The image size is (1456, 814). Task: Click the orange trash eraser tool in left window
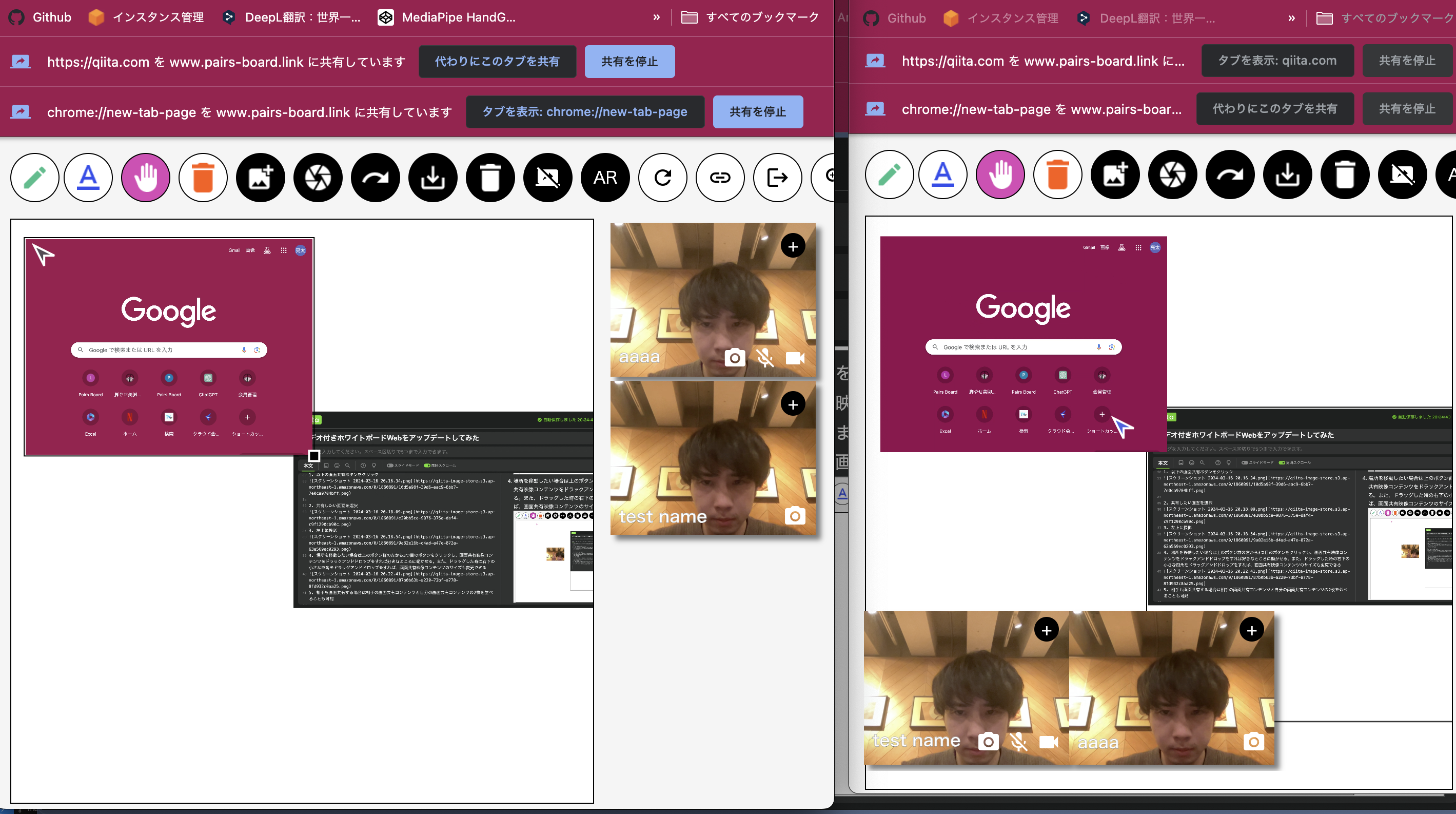point(203,178)
